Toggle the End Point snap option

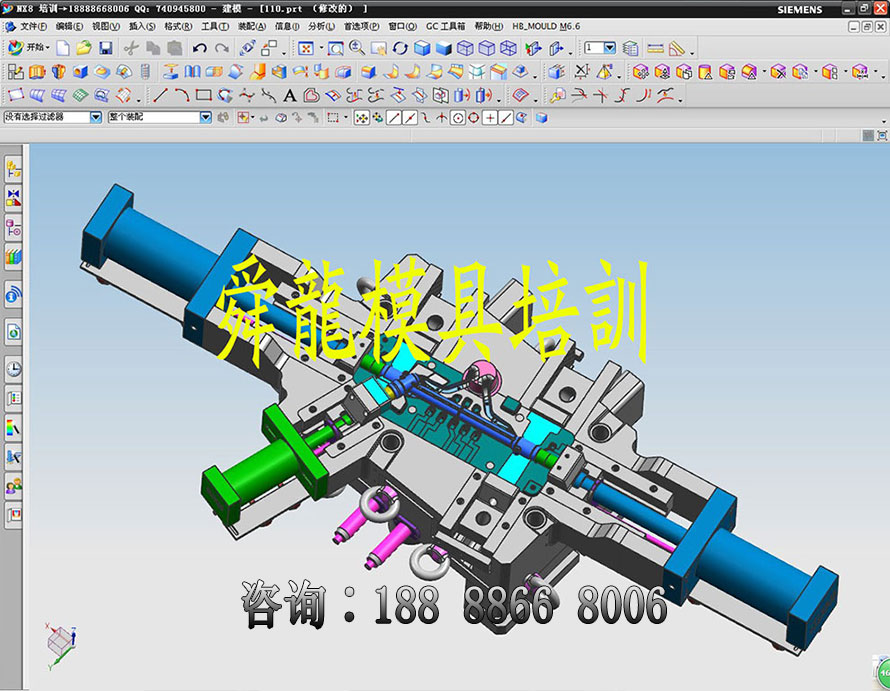pos(393,118)
